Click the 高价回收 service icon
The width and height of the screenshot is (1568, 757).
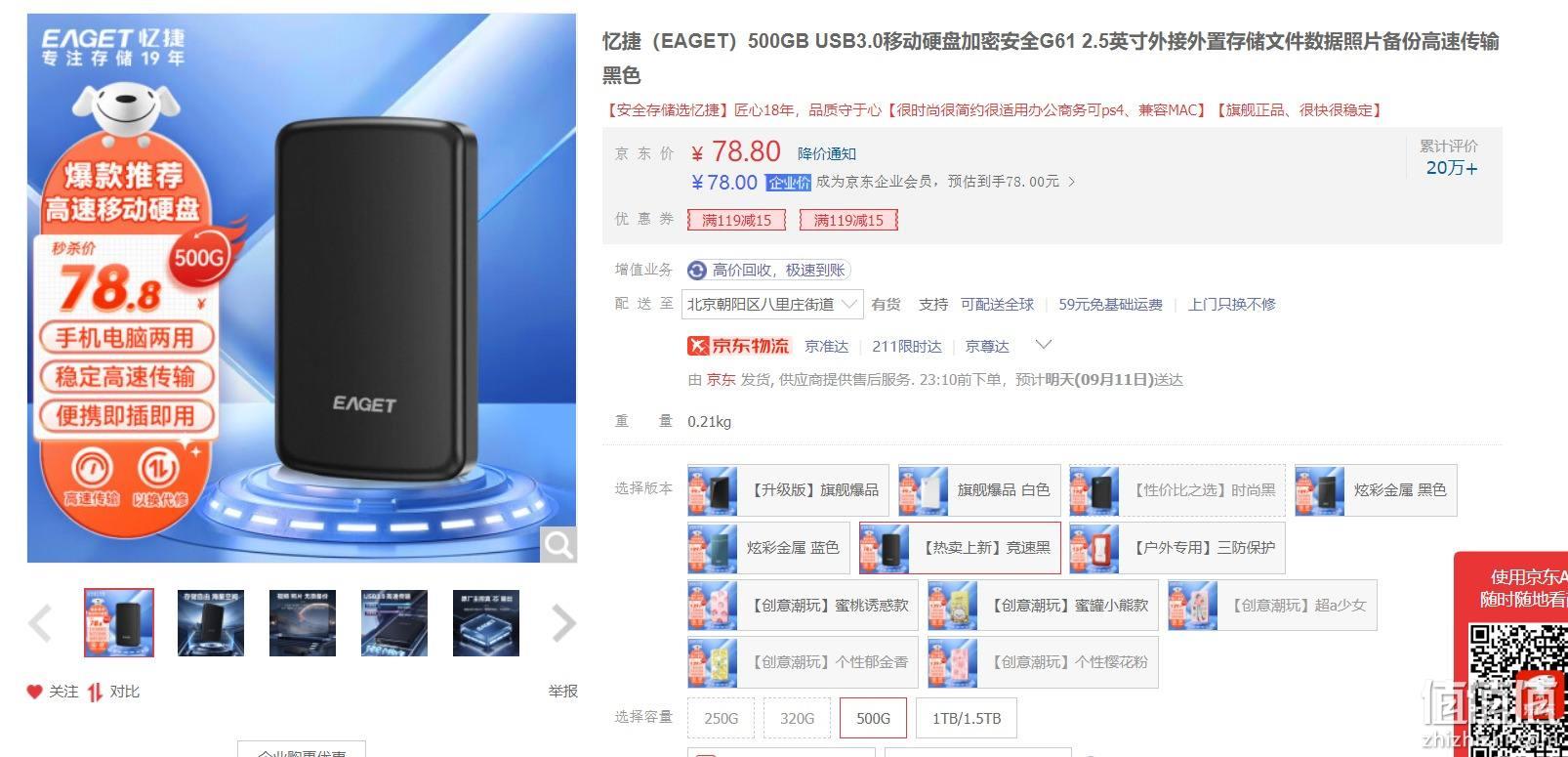pos(697,271)
